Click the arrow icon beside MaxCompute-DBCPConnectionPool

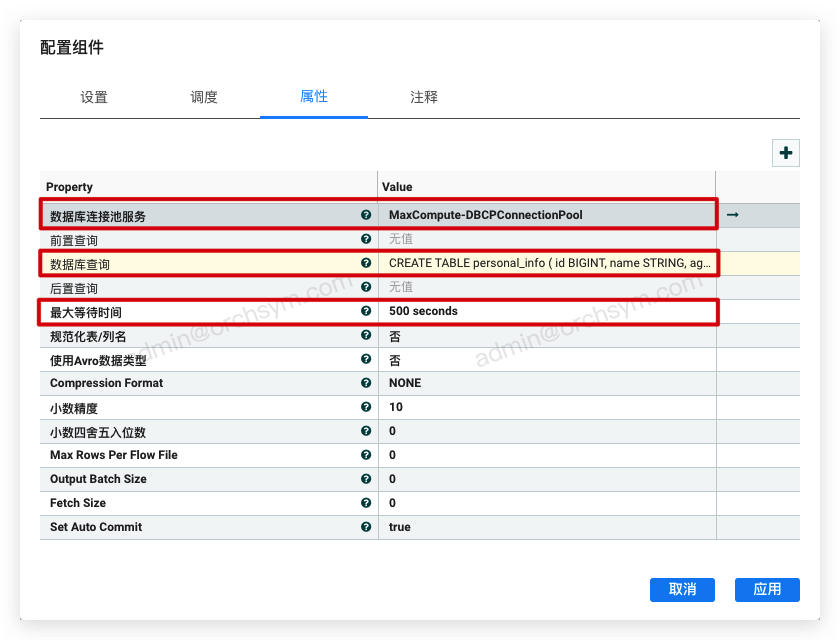[x=732, y=215]
